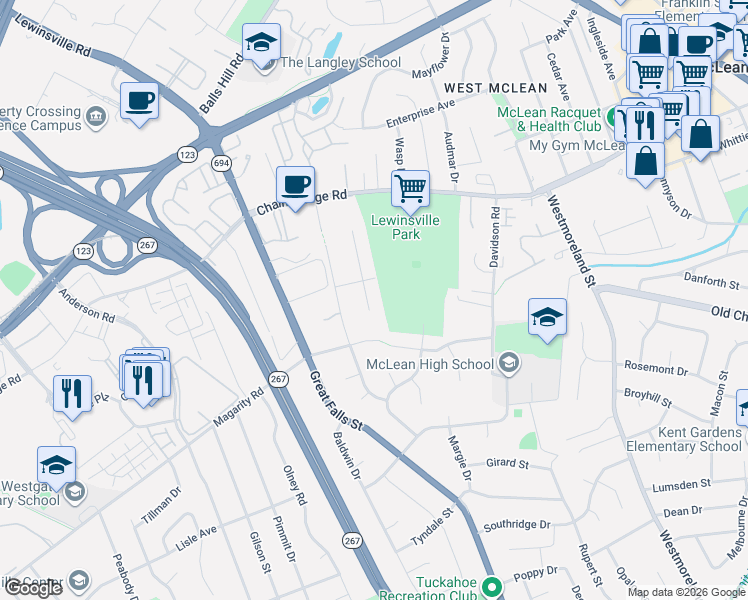Click the route 267 shield near Pimmit Dr
This screenshot has width=748, height=600.
(x=352, y=540)
